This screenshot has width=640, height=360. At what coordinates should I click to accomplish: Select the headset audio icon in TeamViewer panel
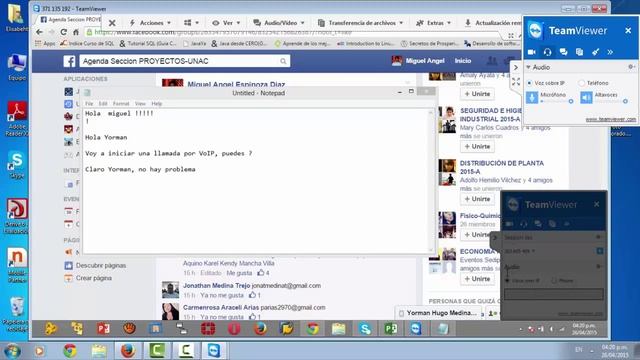pyautogui.click(x=547, y=52)
